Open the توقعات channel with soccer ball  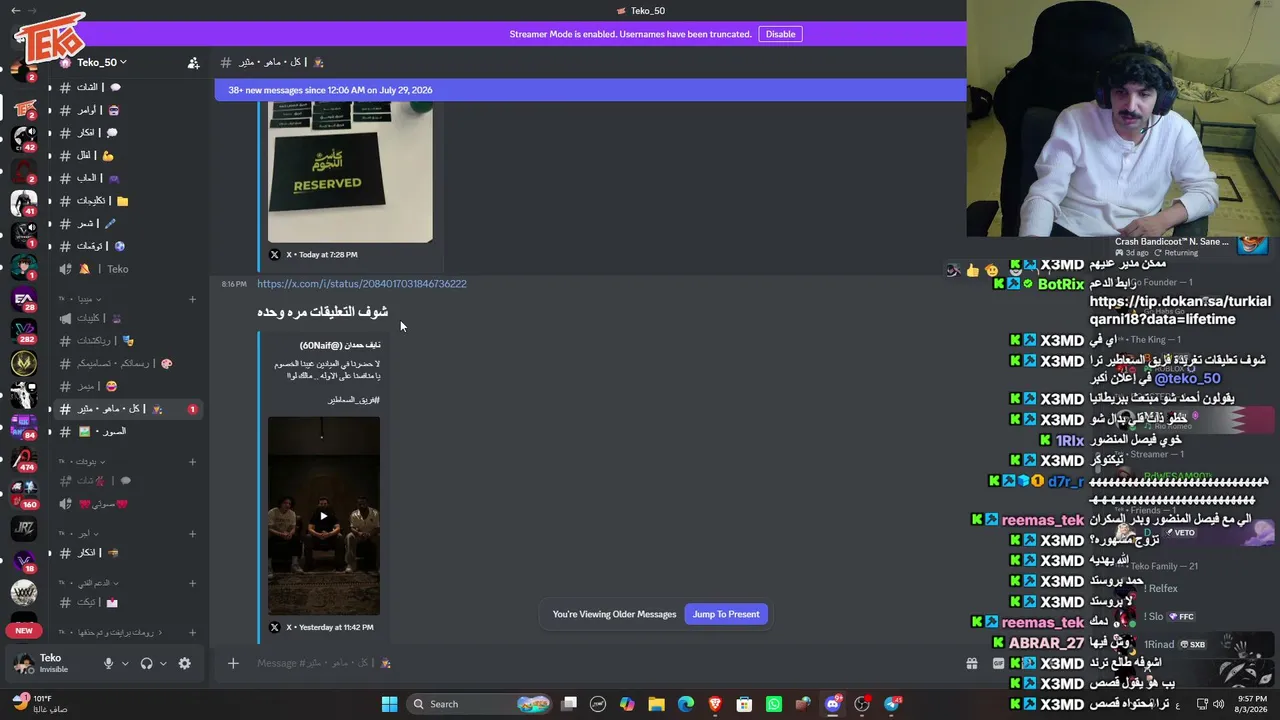pyautogui.click(x=126, y=246)
